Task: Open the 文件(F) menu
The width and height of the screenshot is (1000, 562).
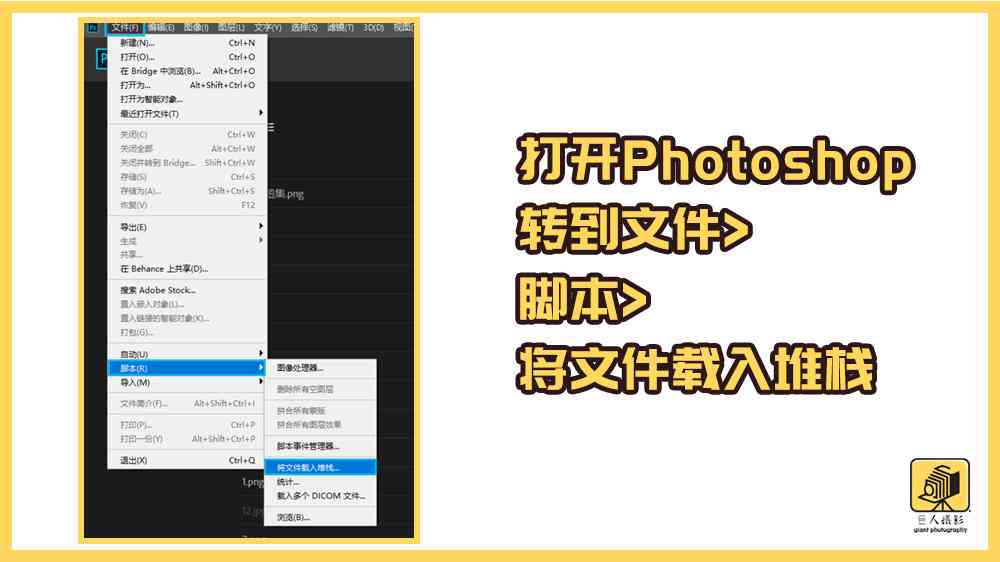Action: click(x=124, y=28)
